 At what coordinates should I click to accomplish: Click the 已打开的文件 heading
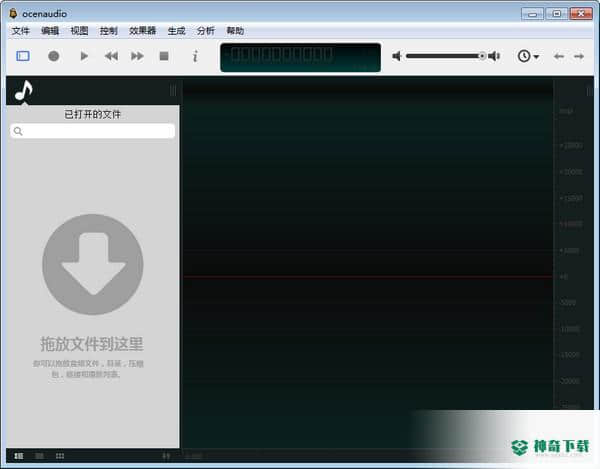click(x=92, y=114)
